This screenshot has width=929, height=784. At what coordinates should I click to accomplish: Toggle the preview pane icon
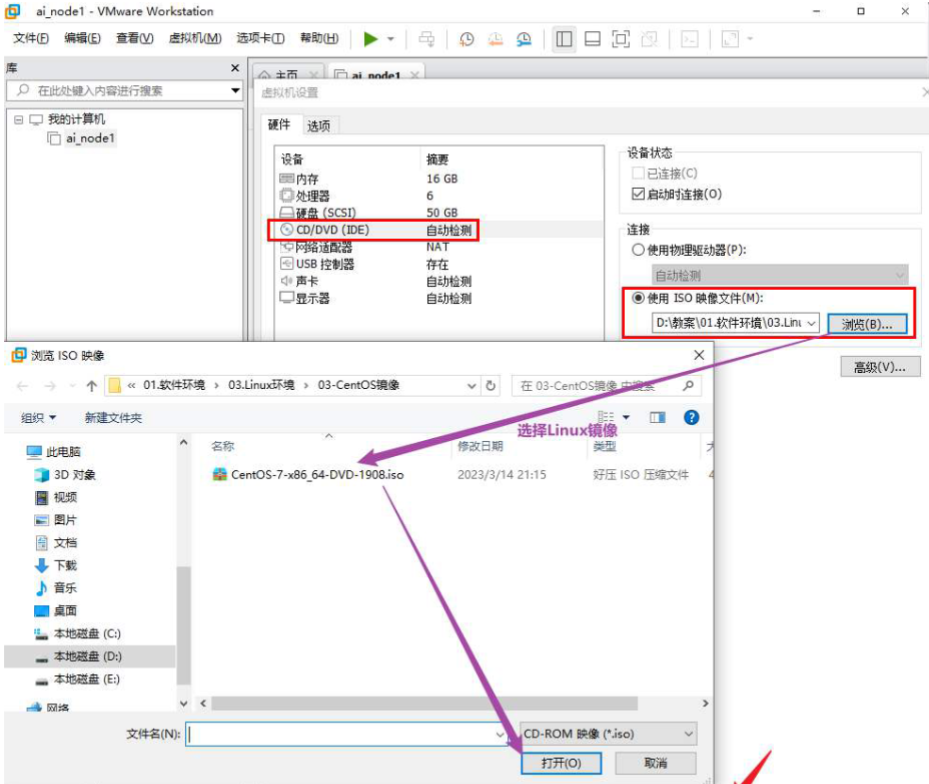point(658,418)
